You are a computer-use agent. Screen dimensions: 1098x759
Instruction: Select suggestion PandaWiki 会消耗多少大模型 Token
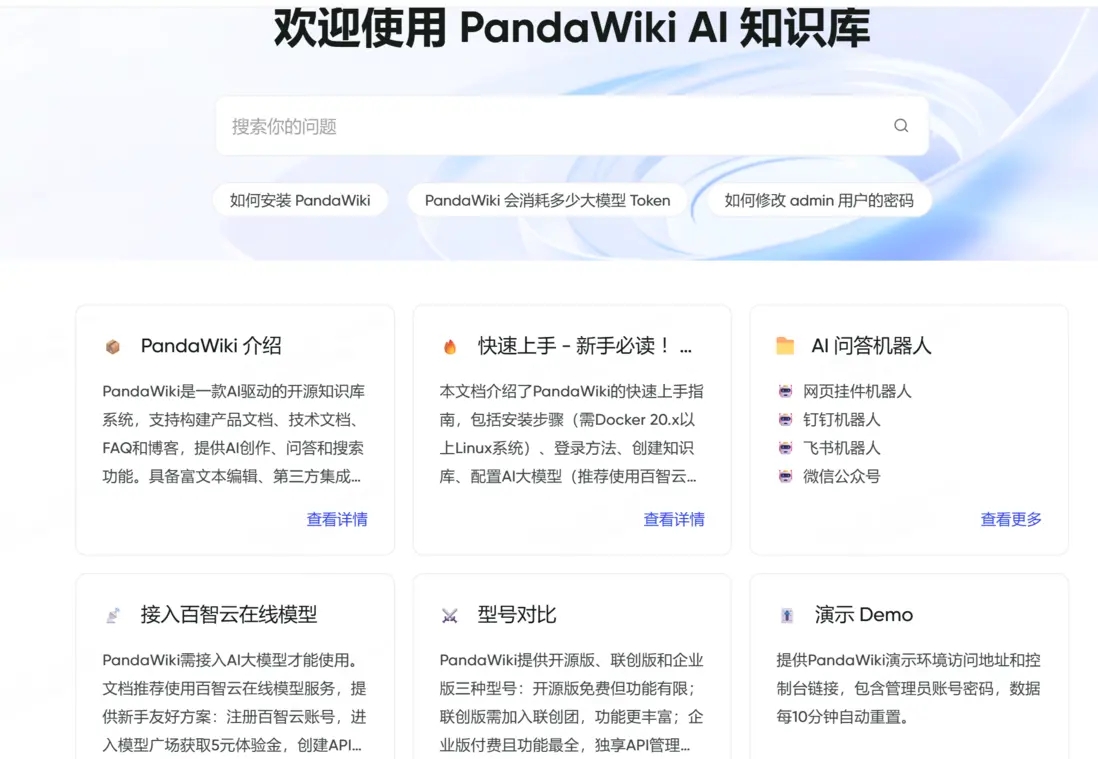click(x=547, y=200)
